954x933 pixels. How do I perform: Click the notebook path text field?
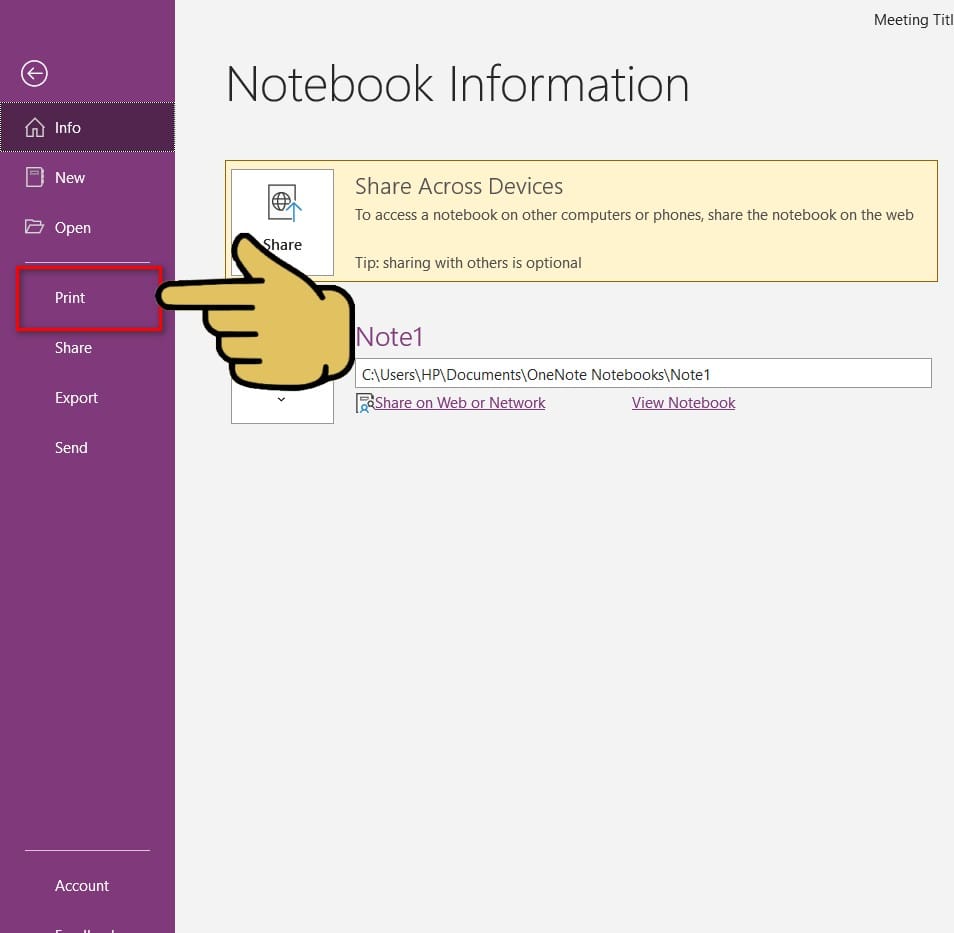pyautogui.click(x=643, y=373)
